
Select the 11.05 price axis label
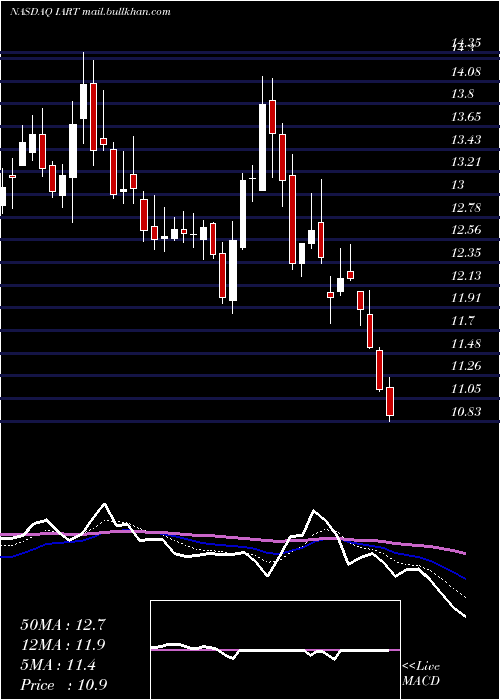pos(466,389)
